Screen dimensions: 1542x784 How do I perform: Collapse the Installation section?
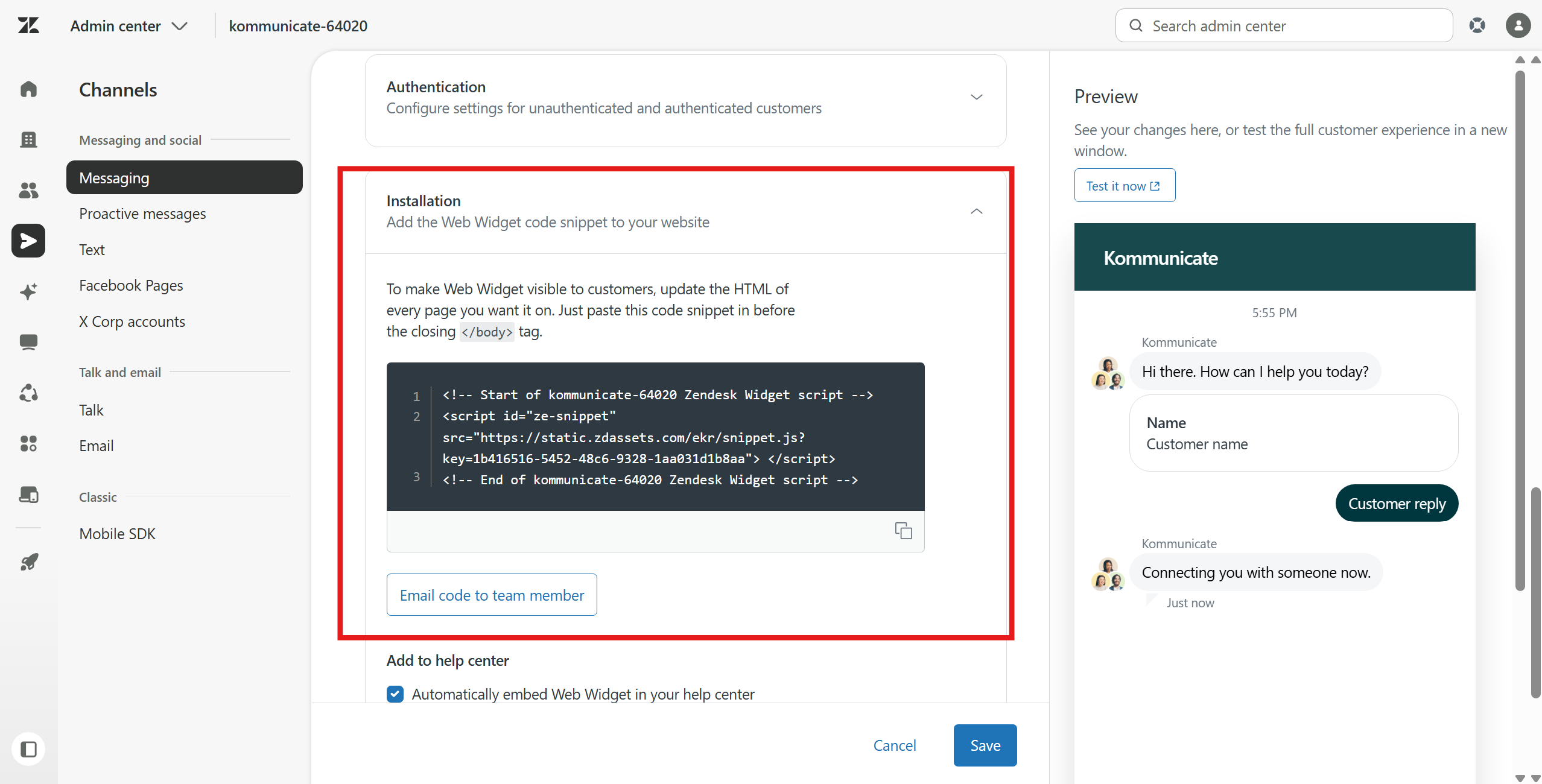tap(685, 211)
